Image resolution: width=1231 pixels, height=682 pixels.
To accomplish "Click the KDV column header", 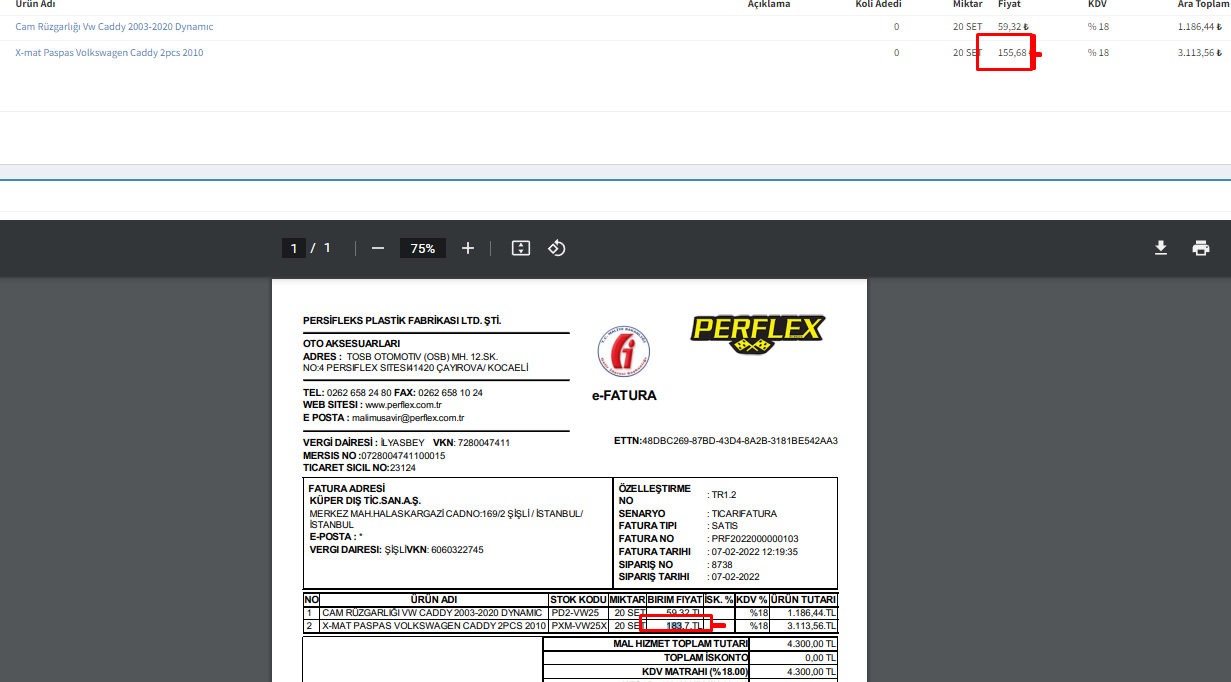I will coord(1097,5).
